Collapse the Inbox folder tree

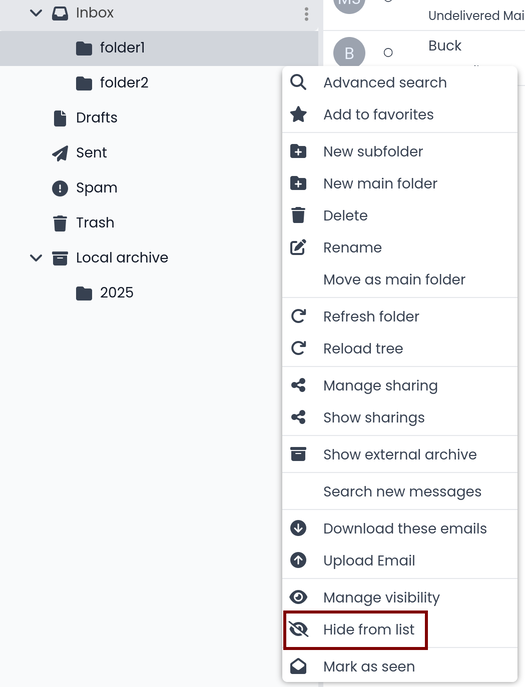coord(36,13)
